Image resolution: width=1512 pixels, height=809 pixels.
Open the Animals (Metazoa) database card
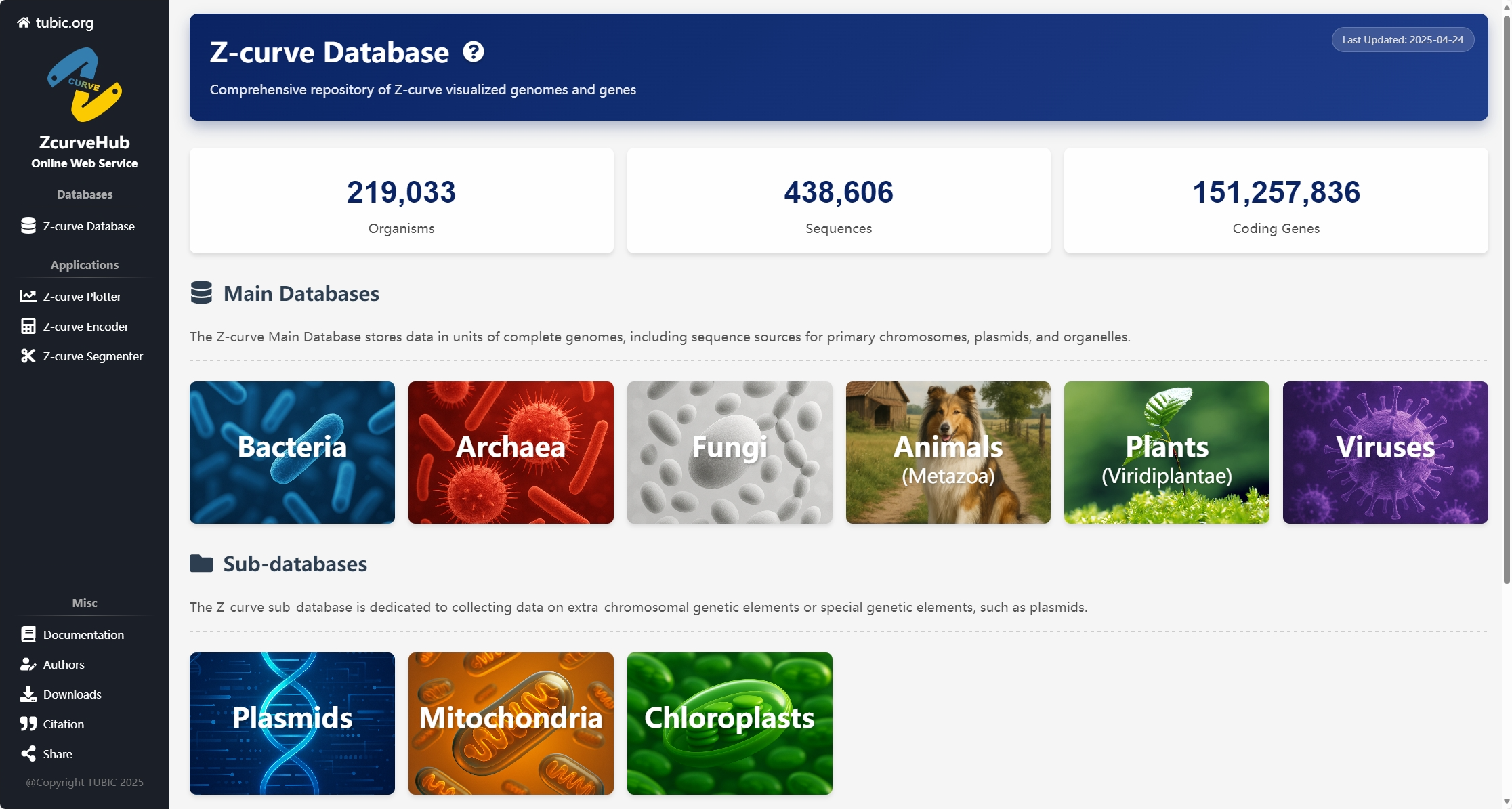click(x=948, y=452)
